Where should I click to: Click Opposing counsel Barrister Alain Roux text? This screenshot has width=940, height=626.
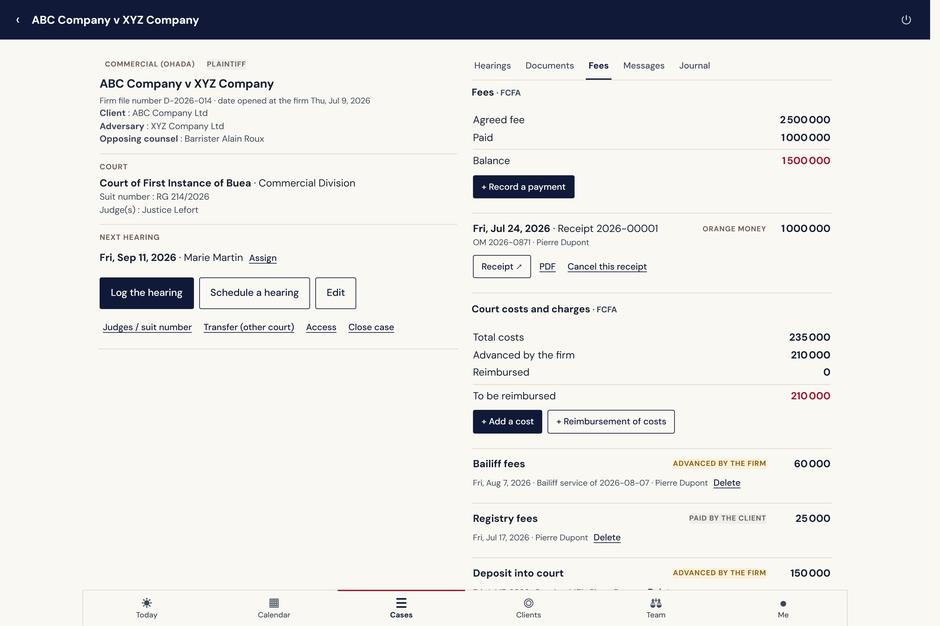coord(182,139)
